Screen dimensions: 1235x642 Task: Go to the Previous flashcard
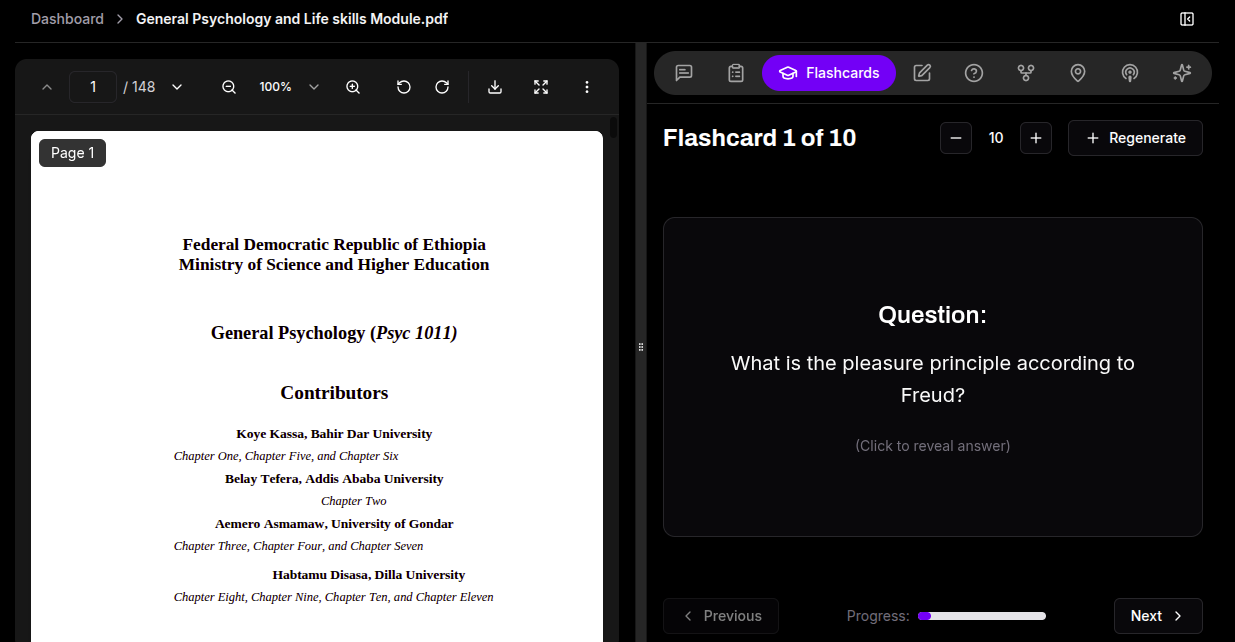coord(721,616)
